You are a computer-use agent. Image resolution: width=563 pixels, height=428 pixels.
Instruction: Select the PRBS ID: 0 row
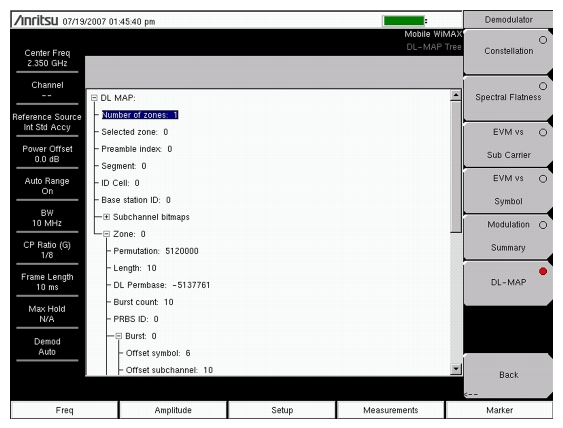coord(136,319)
